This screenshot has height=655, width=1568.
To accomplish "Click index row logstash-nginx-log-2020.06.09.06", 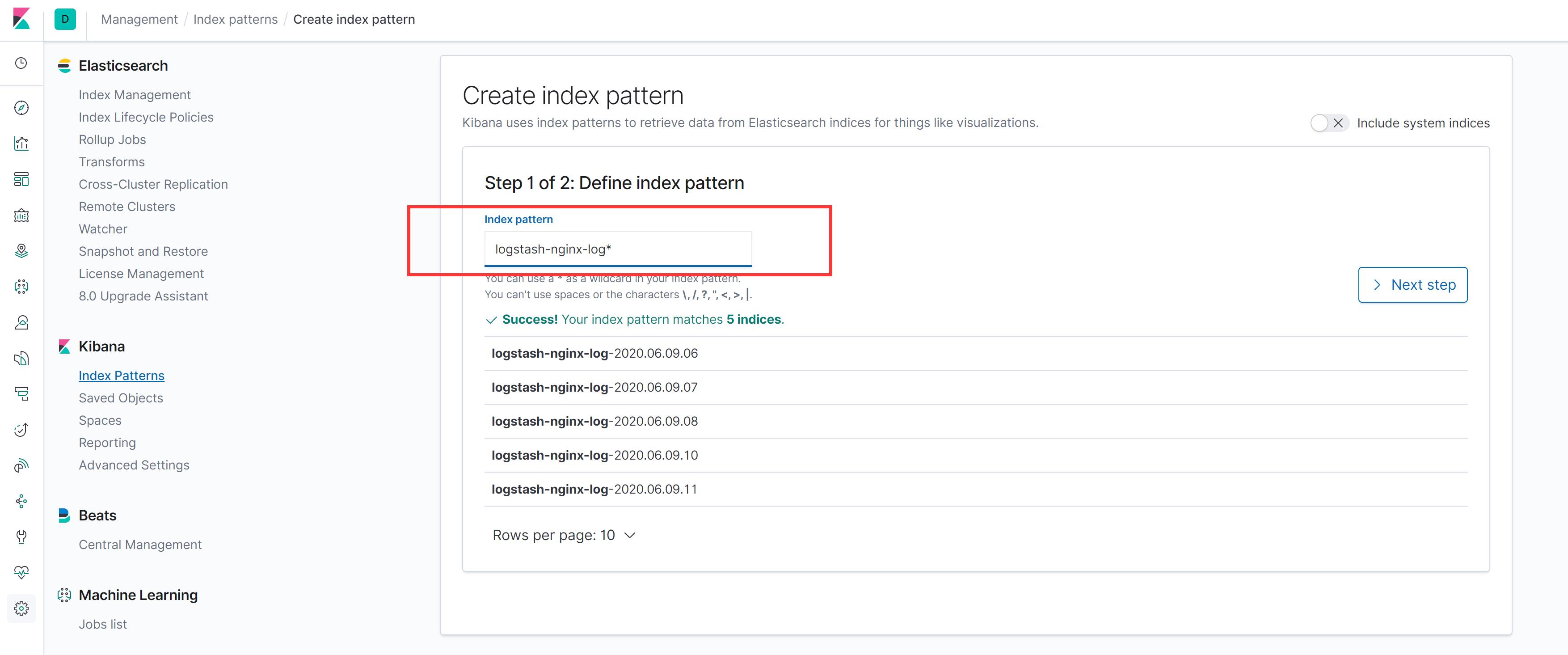I will tap(976, 354).
